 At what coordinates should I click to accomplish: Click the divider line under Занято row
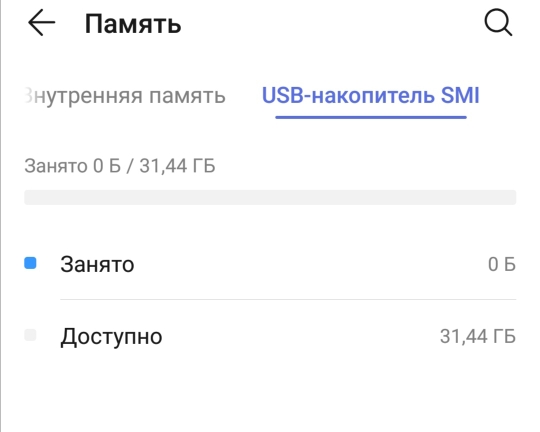[288, 299]
